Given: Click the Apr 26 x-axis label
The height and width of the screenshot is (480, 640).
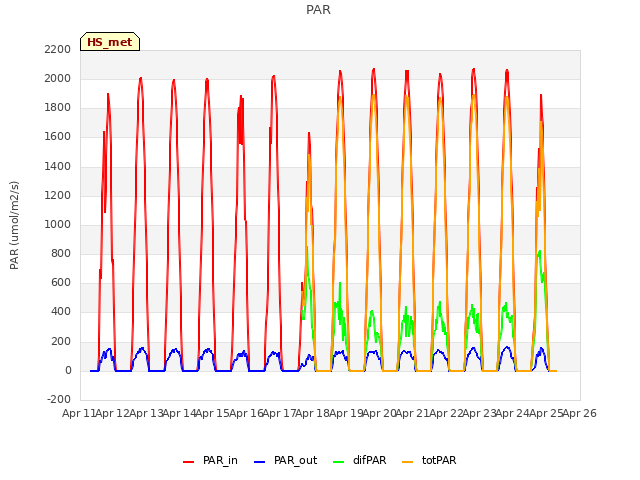Looking at the screenshot, I should coord(580,413).
